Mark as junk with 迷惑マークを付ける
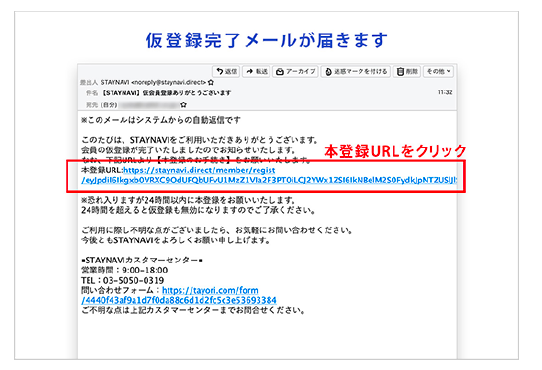Screen dimensions: 542x370 356,72
